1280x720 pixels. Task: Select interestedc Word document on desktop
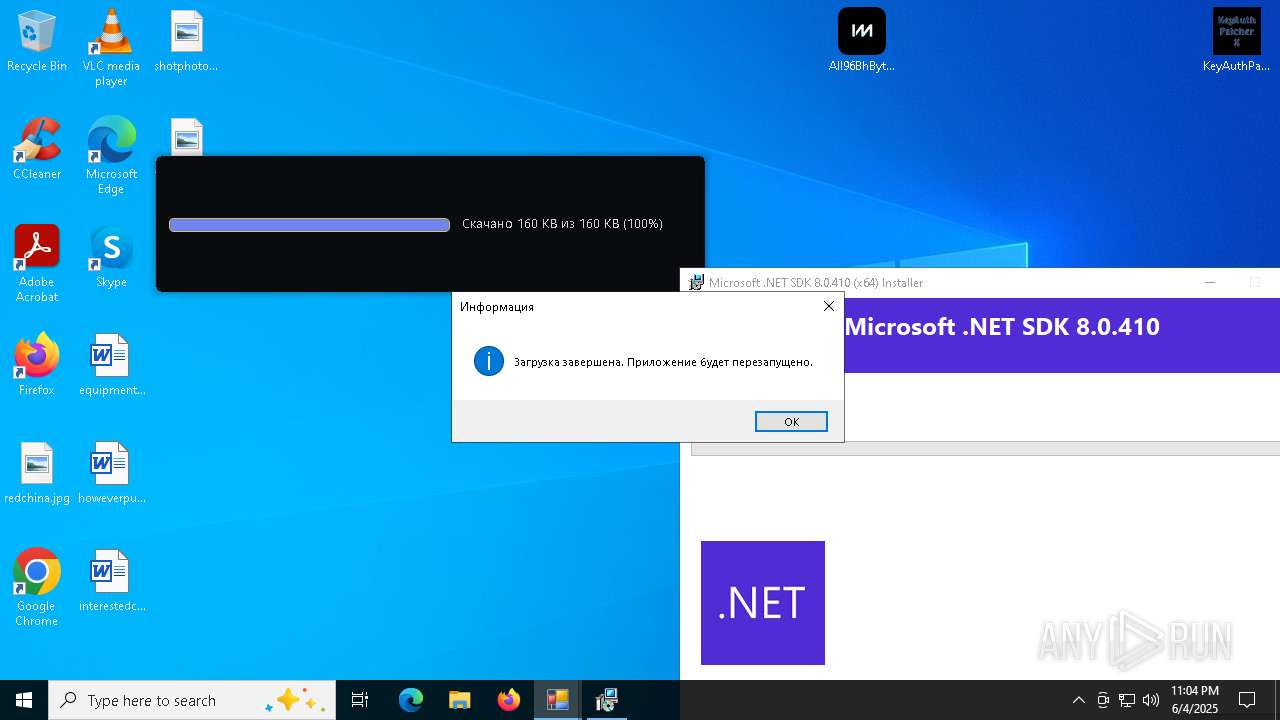pyautogui.click(x=111, y=582)
